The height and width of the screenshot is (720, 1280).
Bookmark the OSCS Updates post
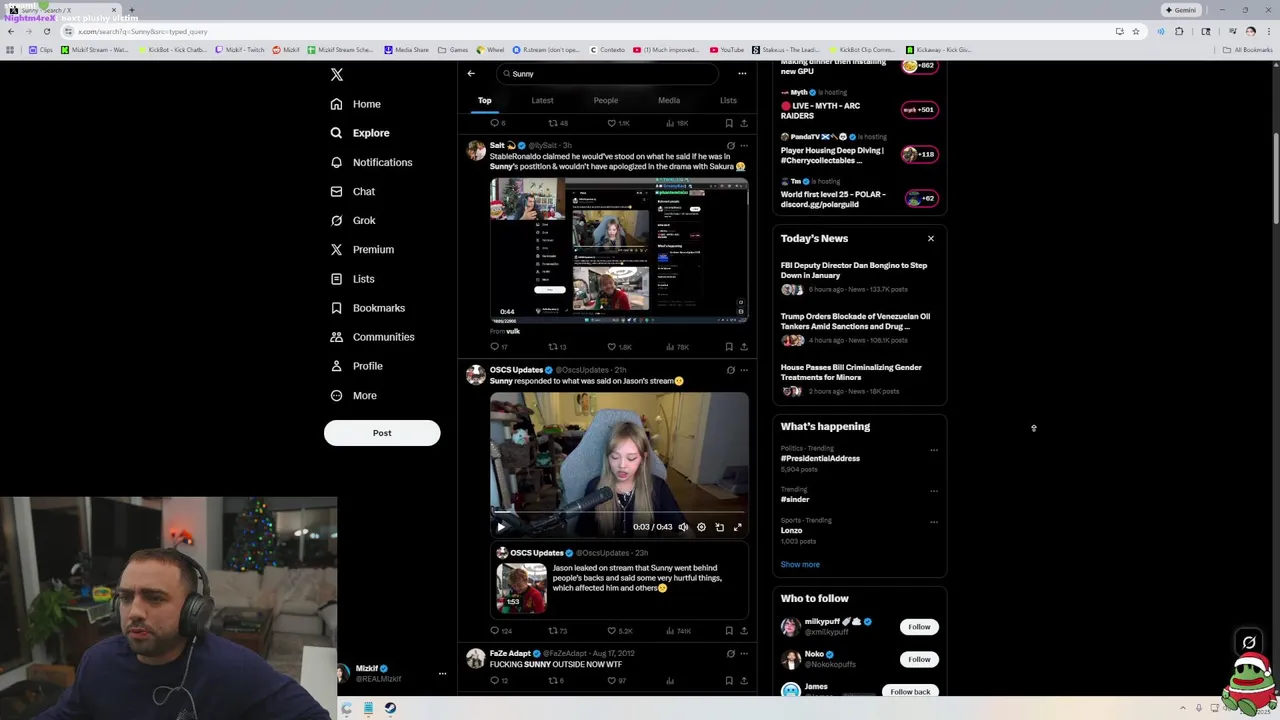pyautogui.click(x=729, y=631)
